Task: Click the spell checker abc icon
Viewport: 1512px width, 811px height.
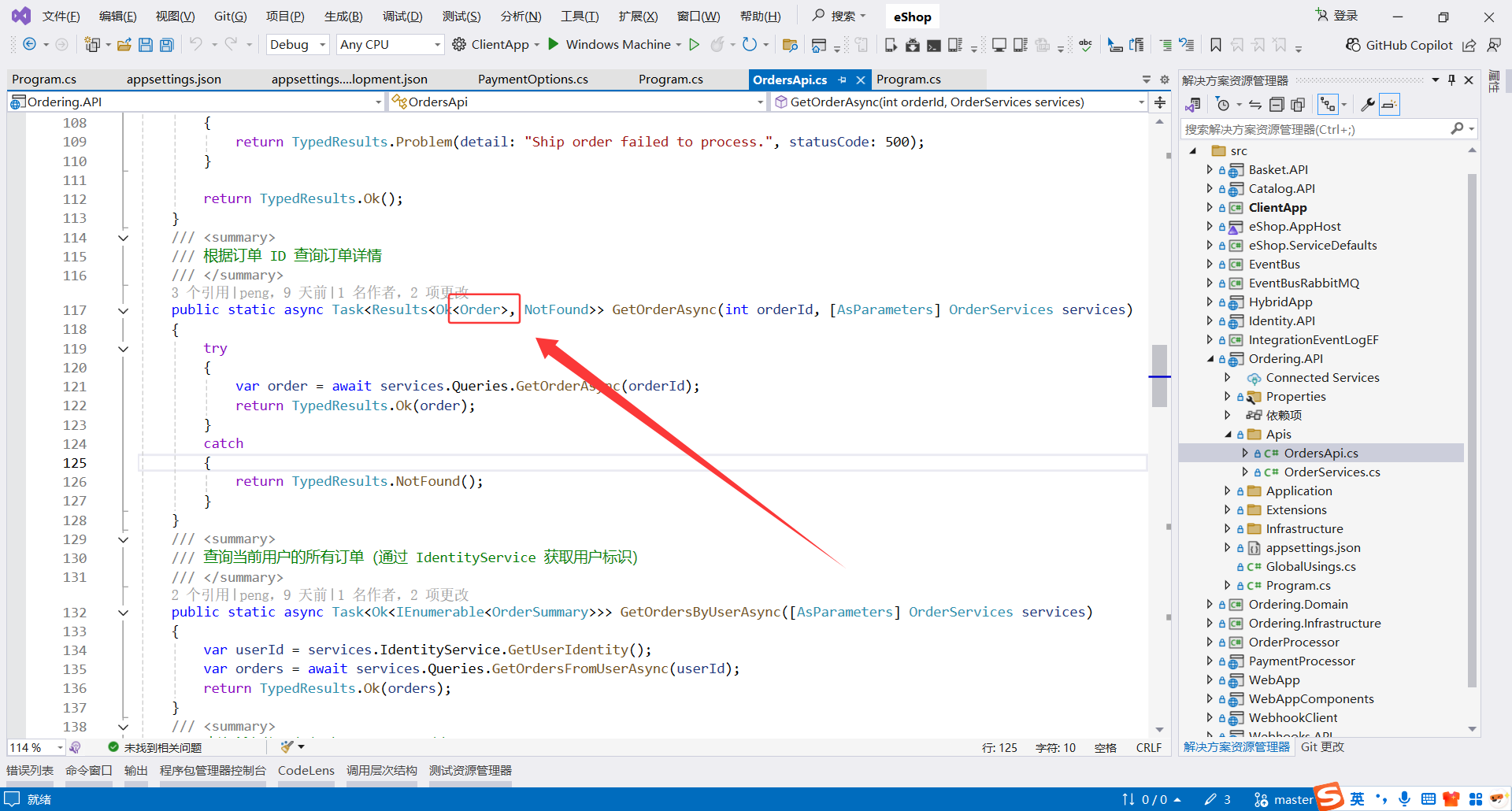Action: click(1086, 45)
